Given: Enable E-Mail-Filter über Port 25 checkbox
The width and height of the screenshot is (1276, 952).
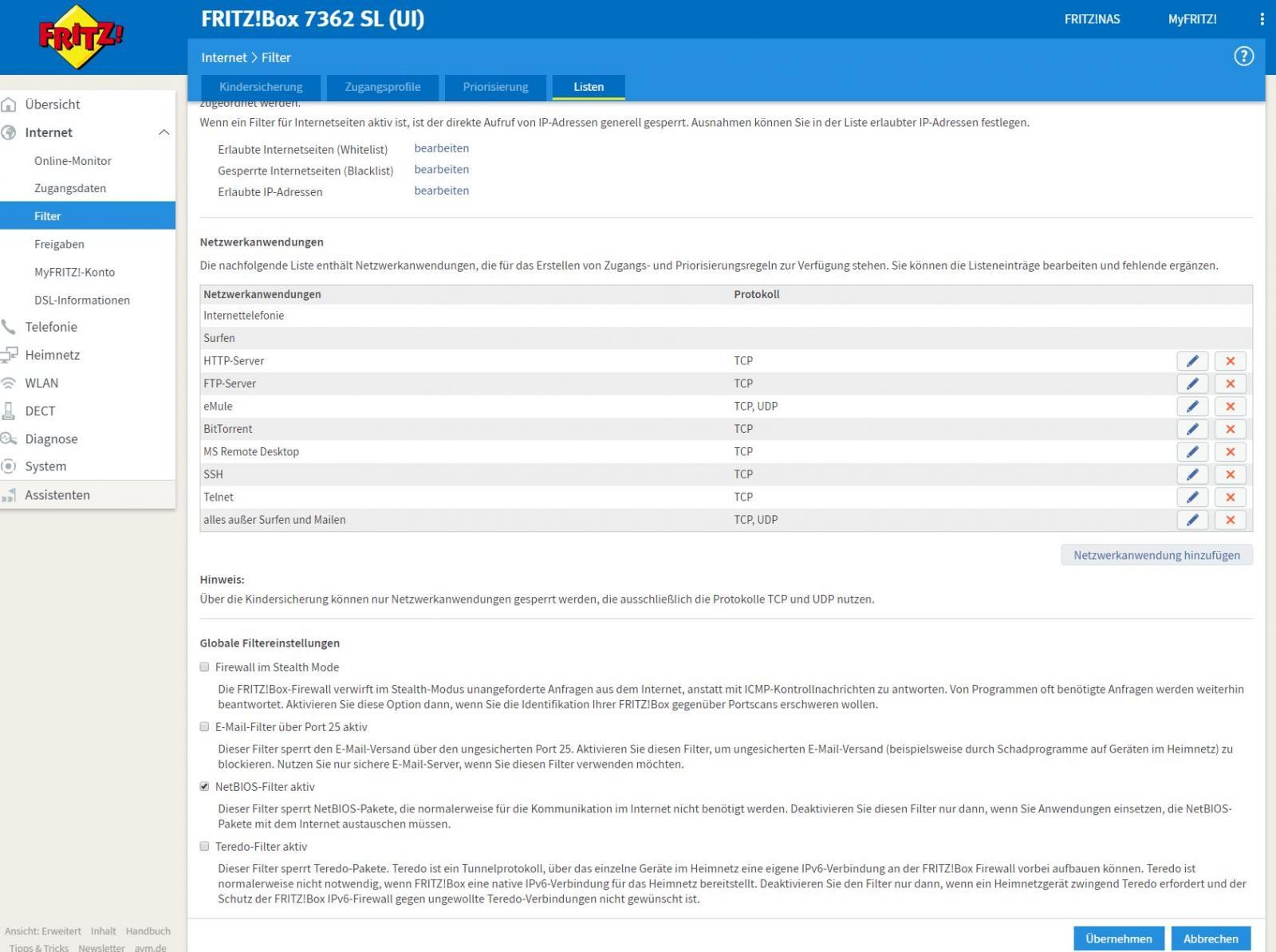Looking at the screenshot, I should coord(204,727).
